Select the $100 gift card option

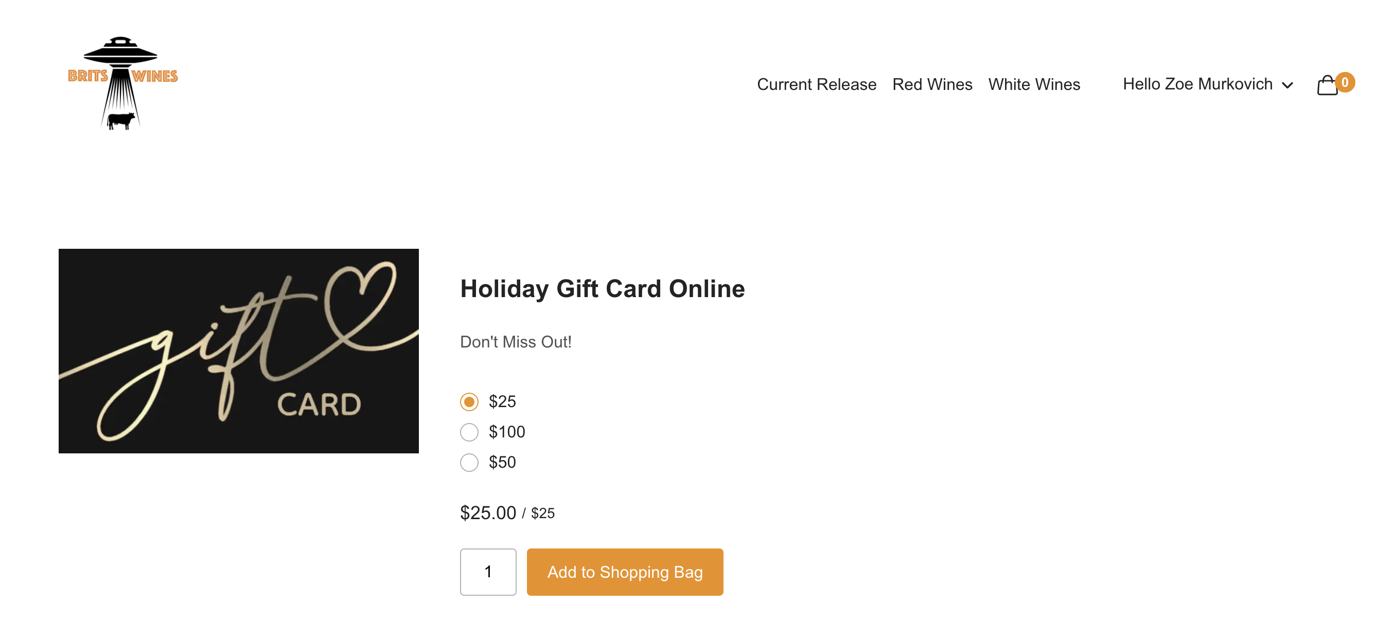click(x=469, y=432)
